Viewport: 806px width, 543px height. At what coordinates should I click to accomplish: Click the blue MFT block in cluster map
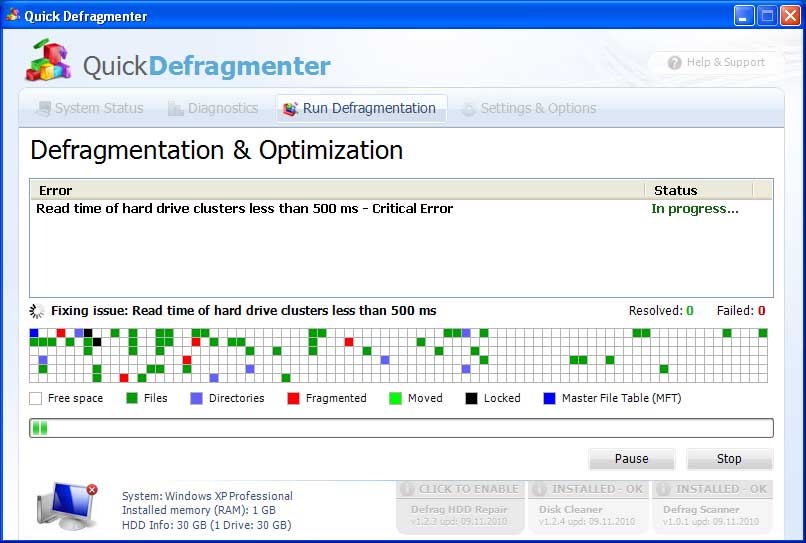(x=34, y=333)
